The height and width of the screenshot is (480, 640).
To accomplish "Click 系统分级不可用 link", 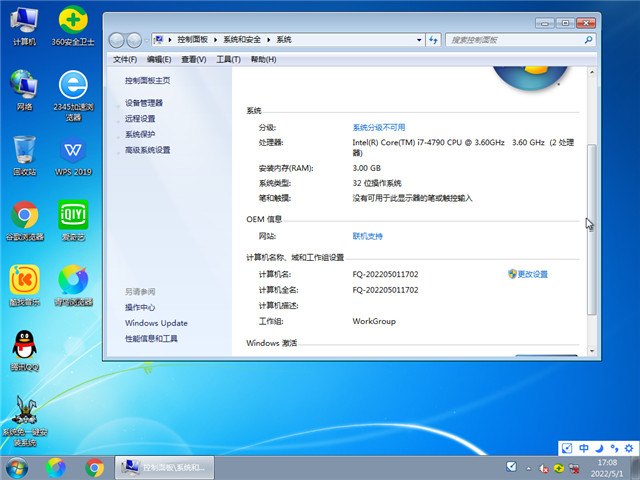I will 379,127.
